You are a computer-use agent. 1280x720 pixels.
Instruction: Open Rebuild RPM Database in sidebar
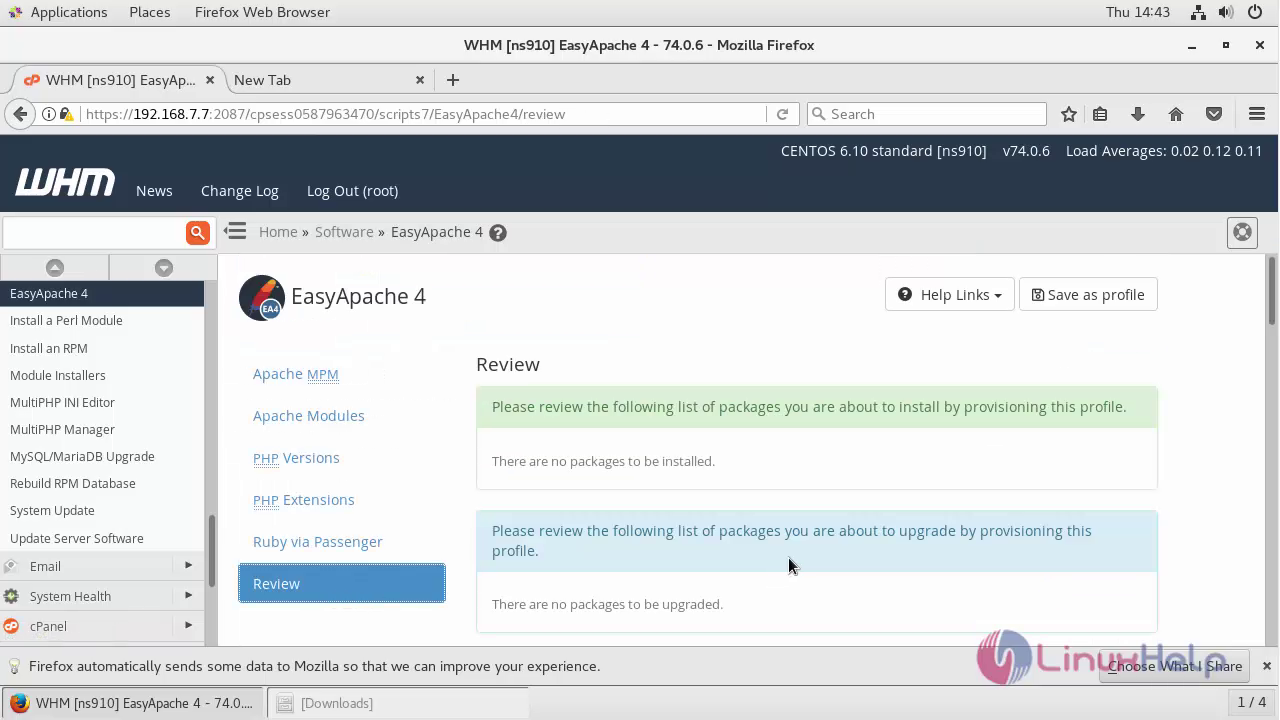(73, 483)
